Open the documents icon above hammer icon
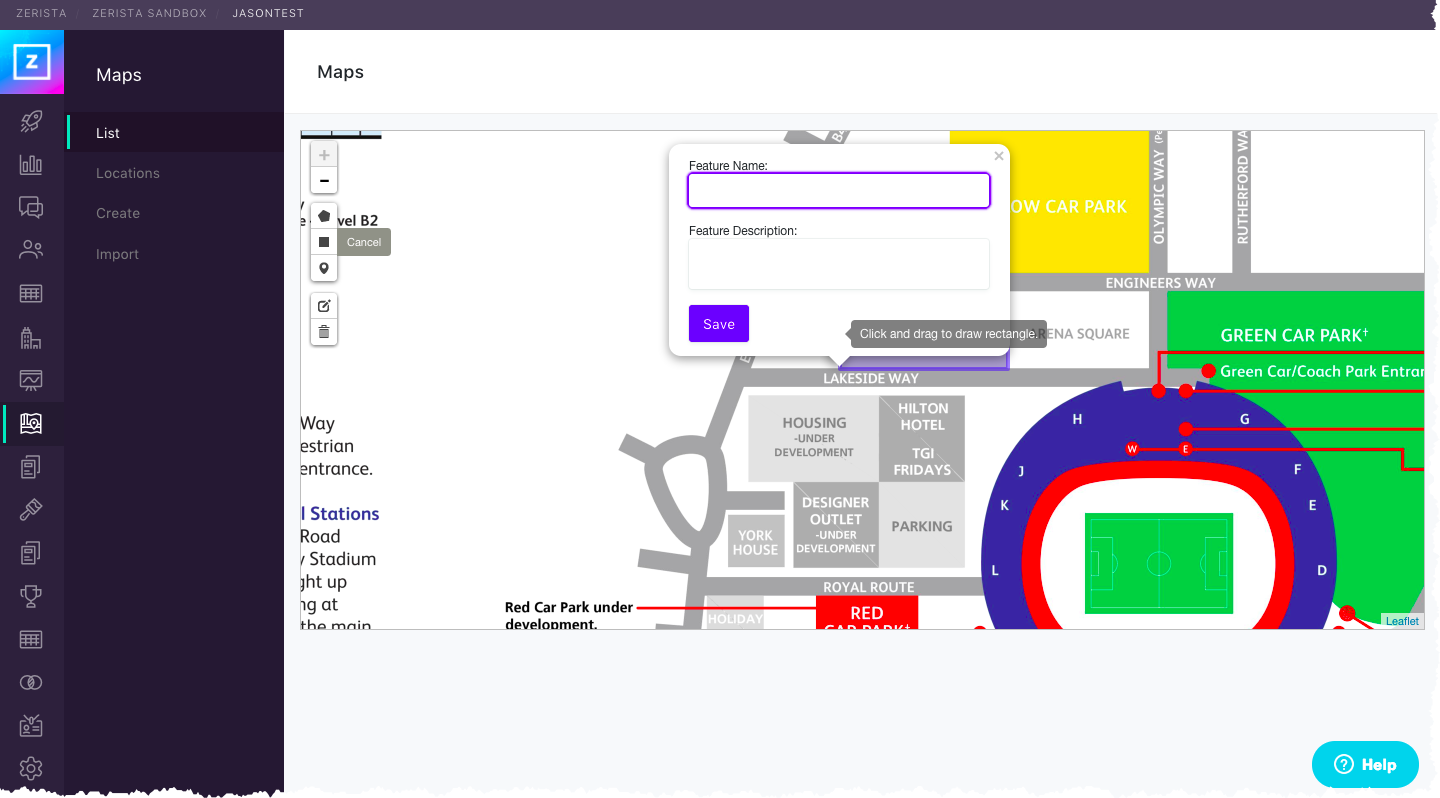Viewport: 1440px width, 798px height. pos(31,466)
